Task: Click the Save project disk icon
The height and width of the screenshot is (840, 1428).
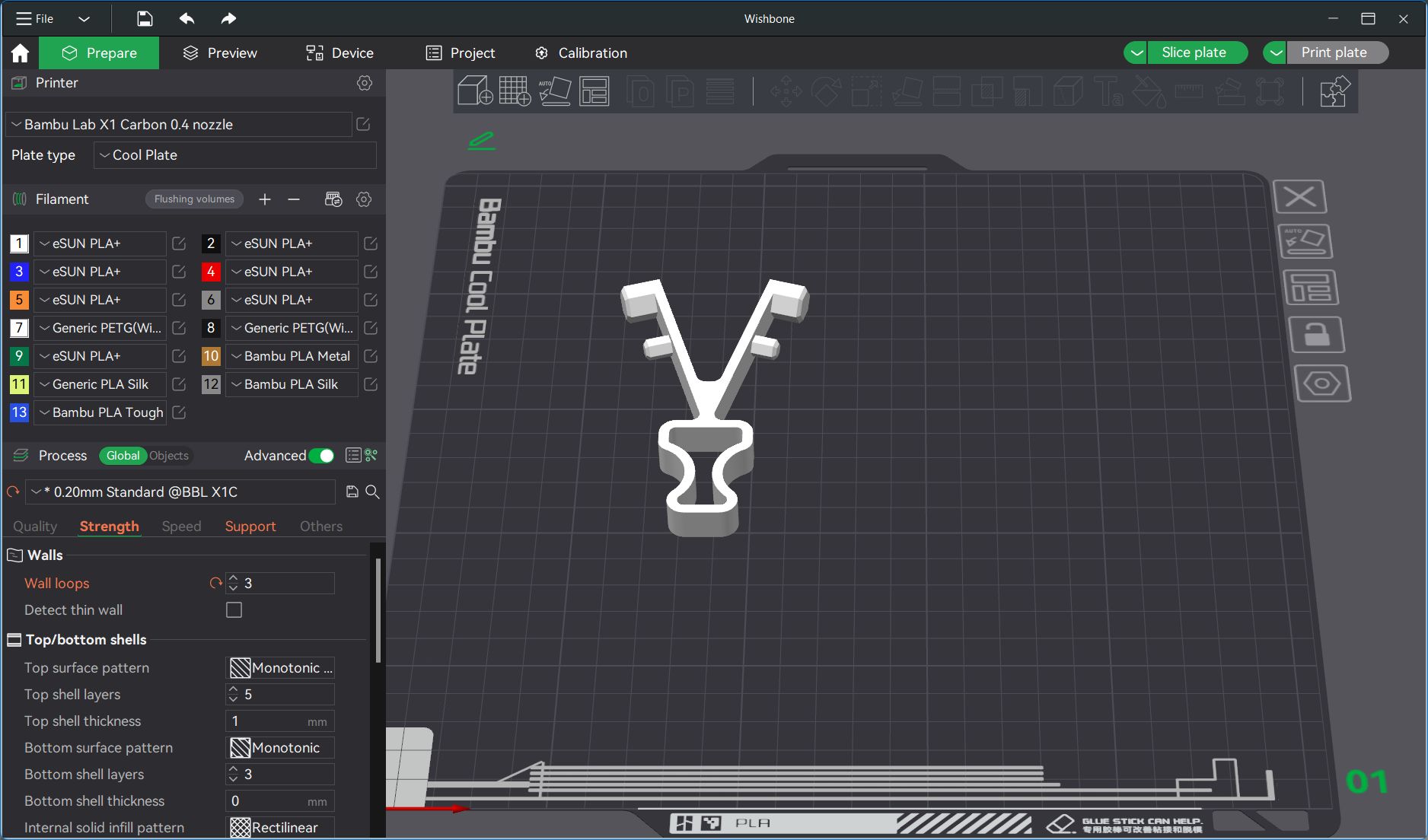Action: [x=145, y=18]
